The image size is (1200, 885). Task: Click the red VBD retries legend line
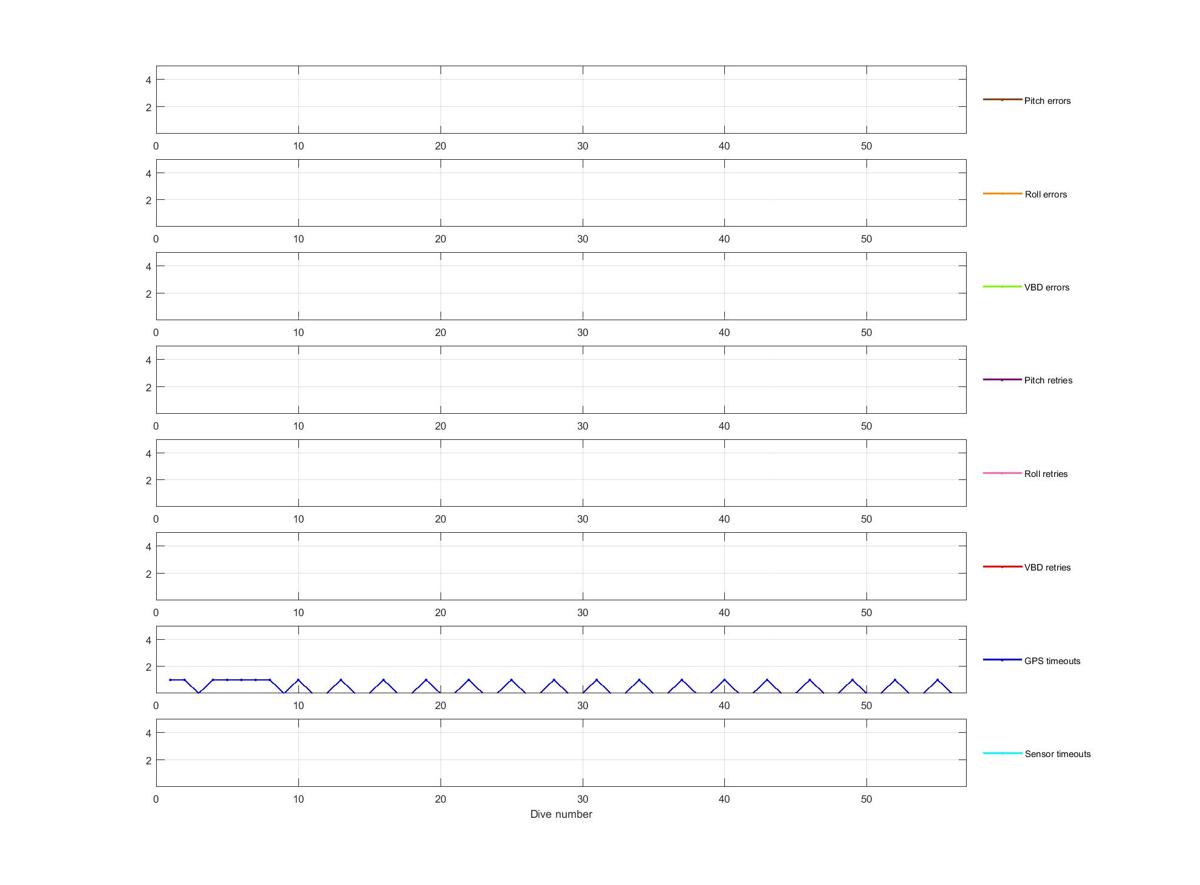(1002, 566)
